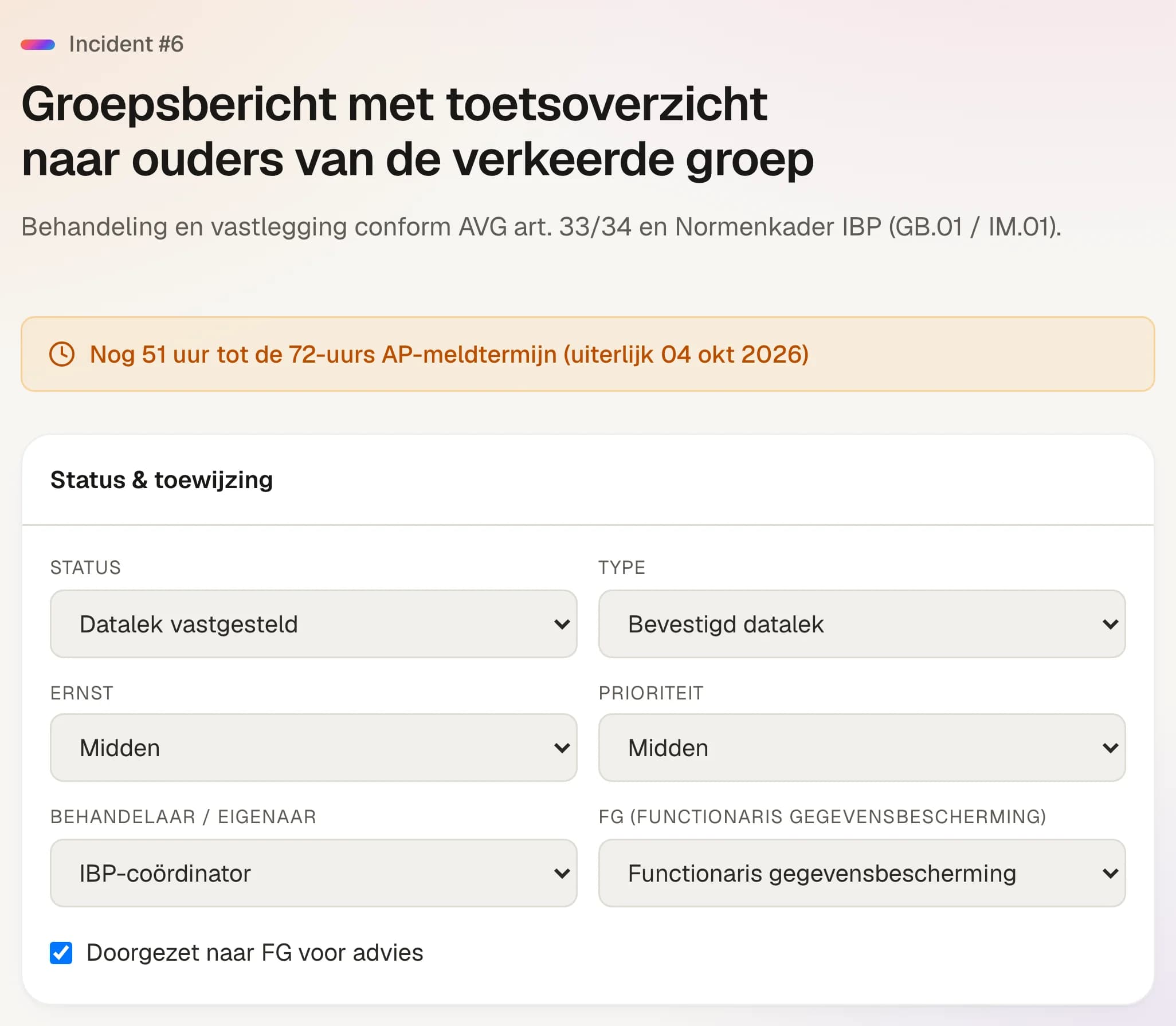Viewport: 1176px width, 1026px height.
Task: Expand the Ernst severity dropdown
Action: tap(313, 748)
